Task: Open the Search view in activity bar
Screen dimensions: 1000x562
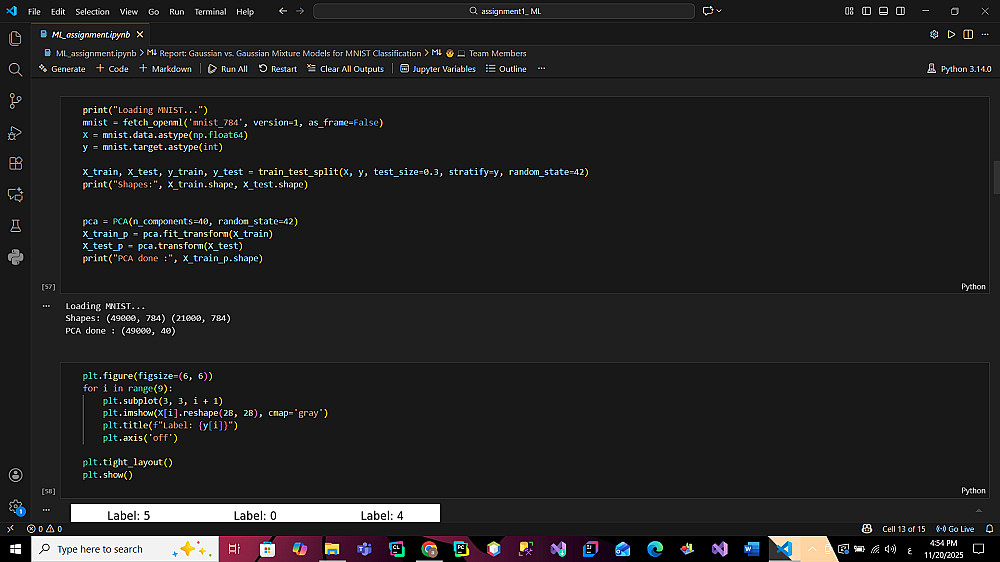Action: (15, 70)
